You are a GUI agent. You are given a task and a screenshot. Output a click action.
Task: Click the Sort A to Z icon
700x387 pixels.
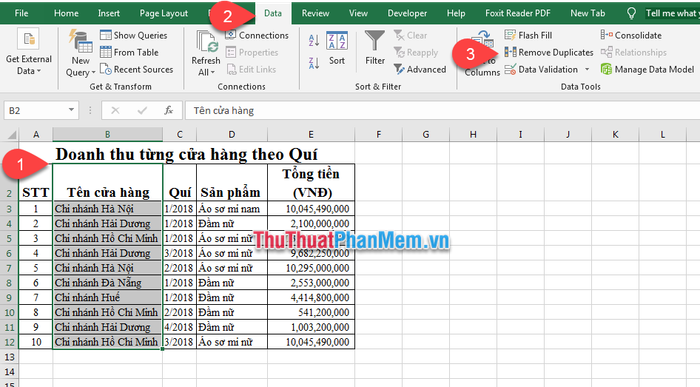(314, 41)
